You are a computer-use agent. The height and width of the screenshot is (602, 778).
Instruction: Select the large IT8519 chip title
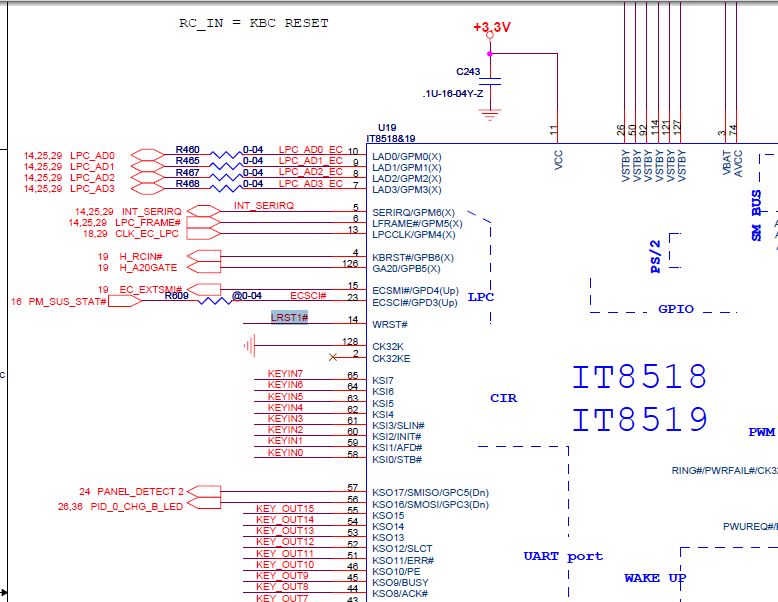[640, 419]
